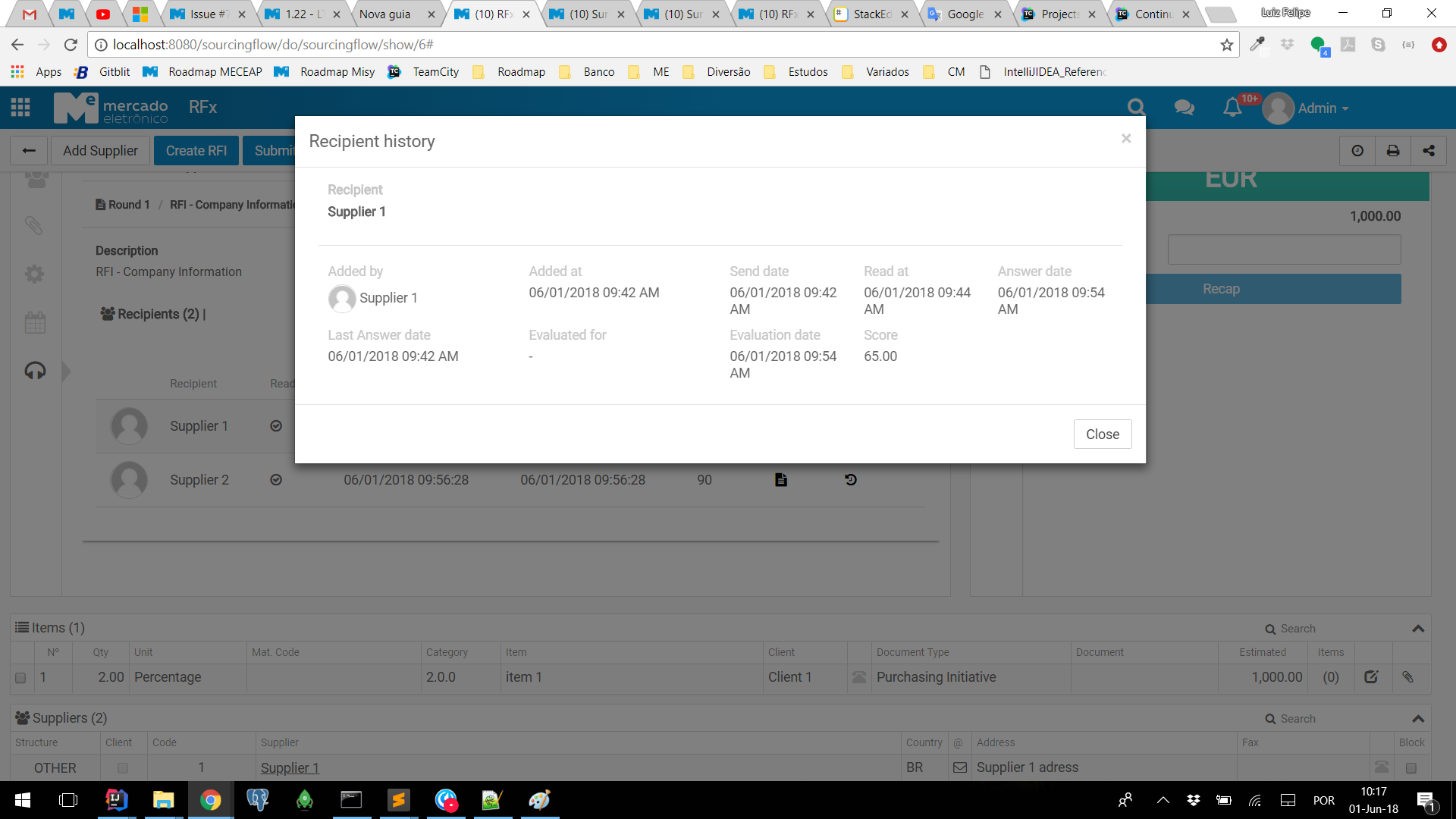
Task: Open notifications bell icon
Action: [x=1232, y=108]
